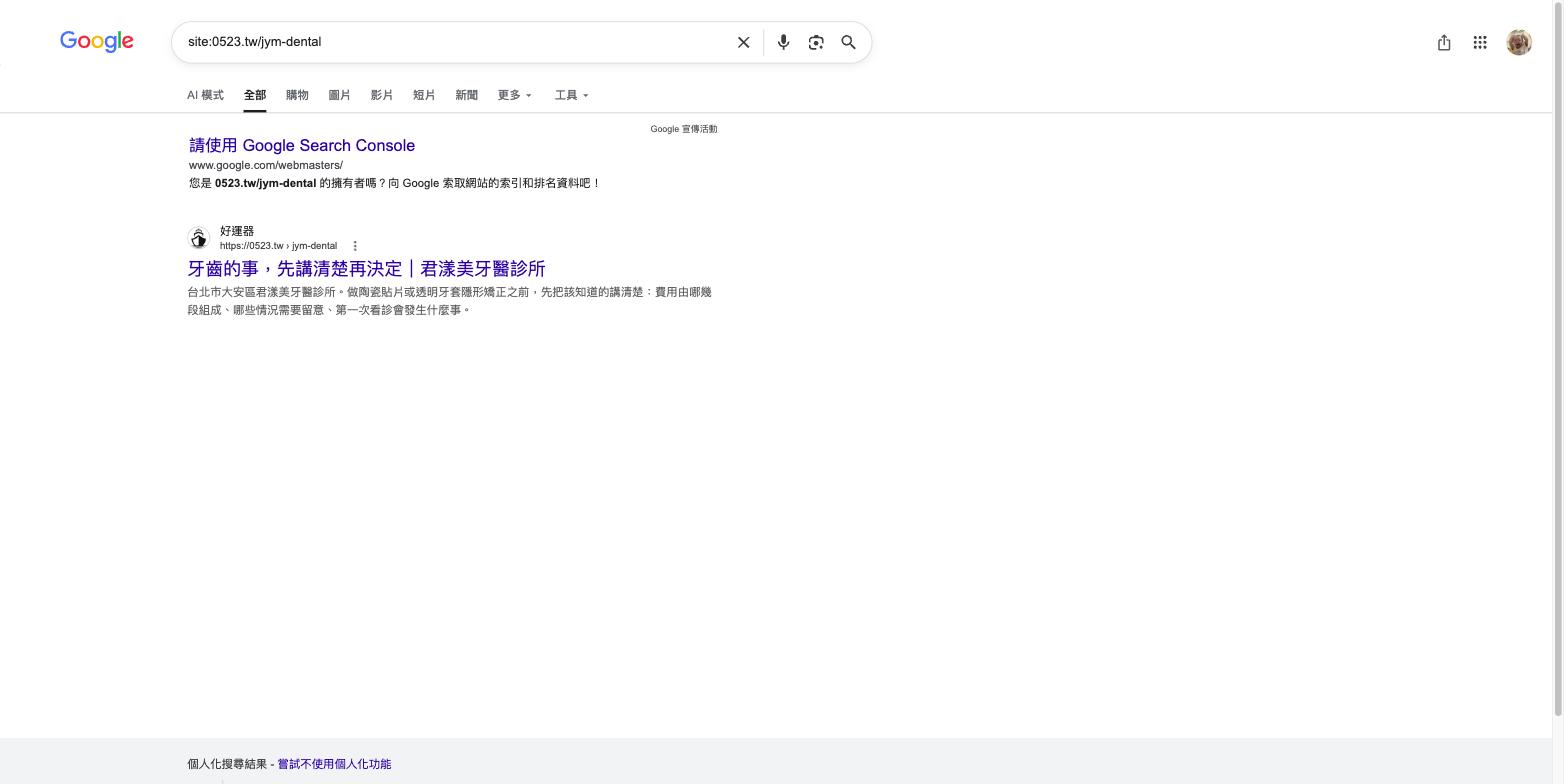Start voice search with microphone icon

(x=784, y=42)
